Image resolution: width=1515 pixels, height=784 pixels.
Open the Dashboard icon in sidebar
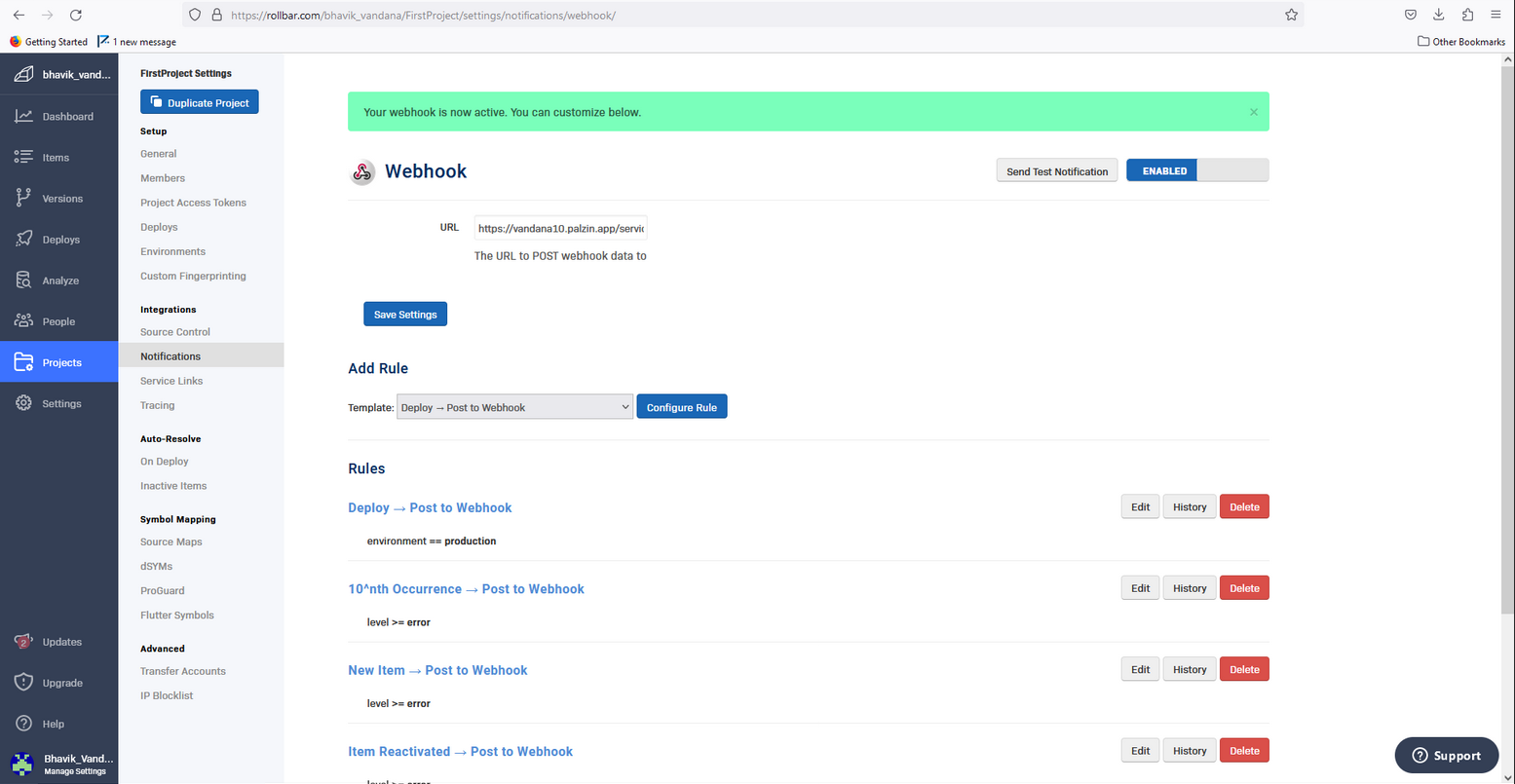[23, 117]
